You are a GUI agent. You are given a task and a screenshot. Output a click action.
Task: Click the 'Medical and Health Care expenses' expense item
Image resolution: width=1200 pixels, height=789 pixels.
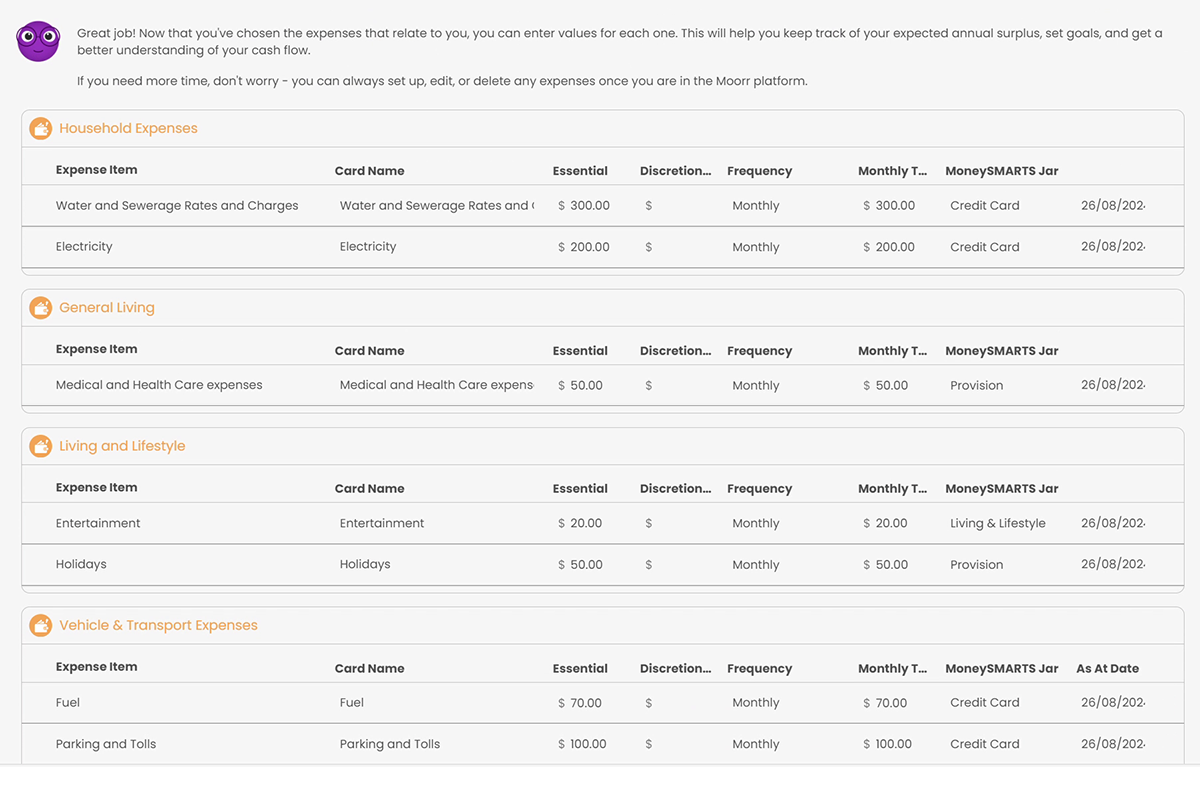159,385
